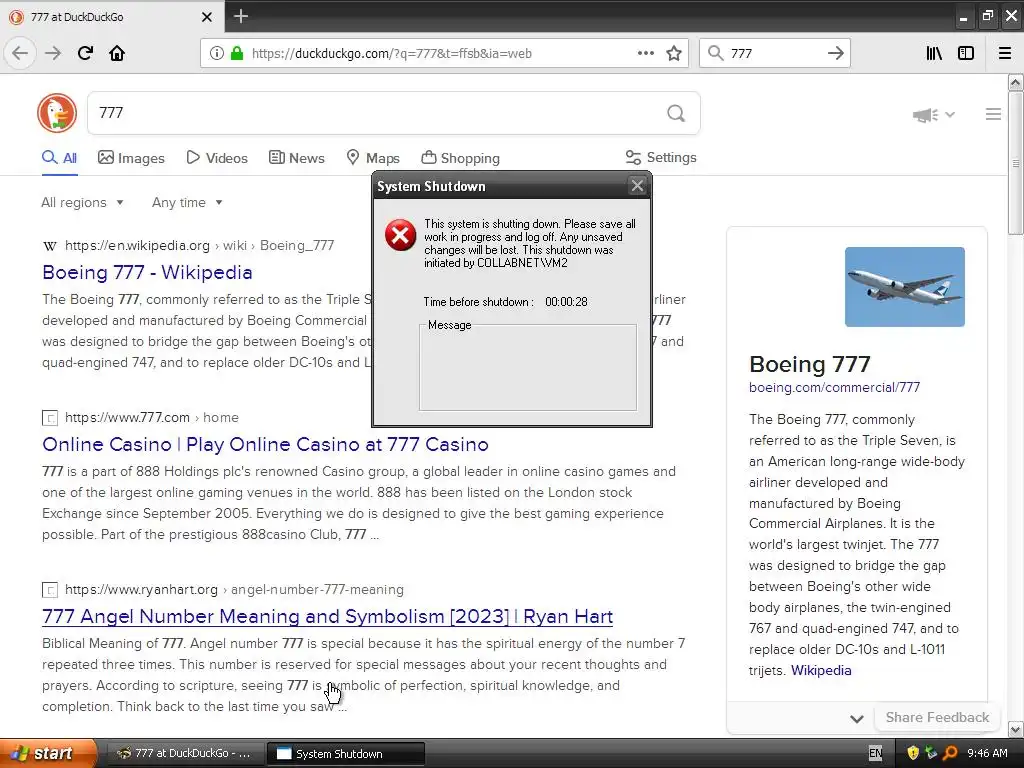Click the page scrollbar up arrow
Image resolution: width=1024 pixels, height=768 pixels.
pyautogui.click(x=1015, y=83)
